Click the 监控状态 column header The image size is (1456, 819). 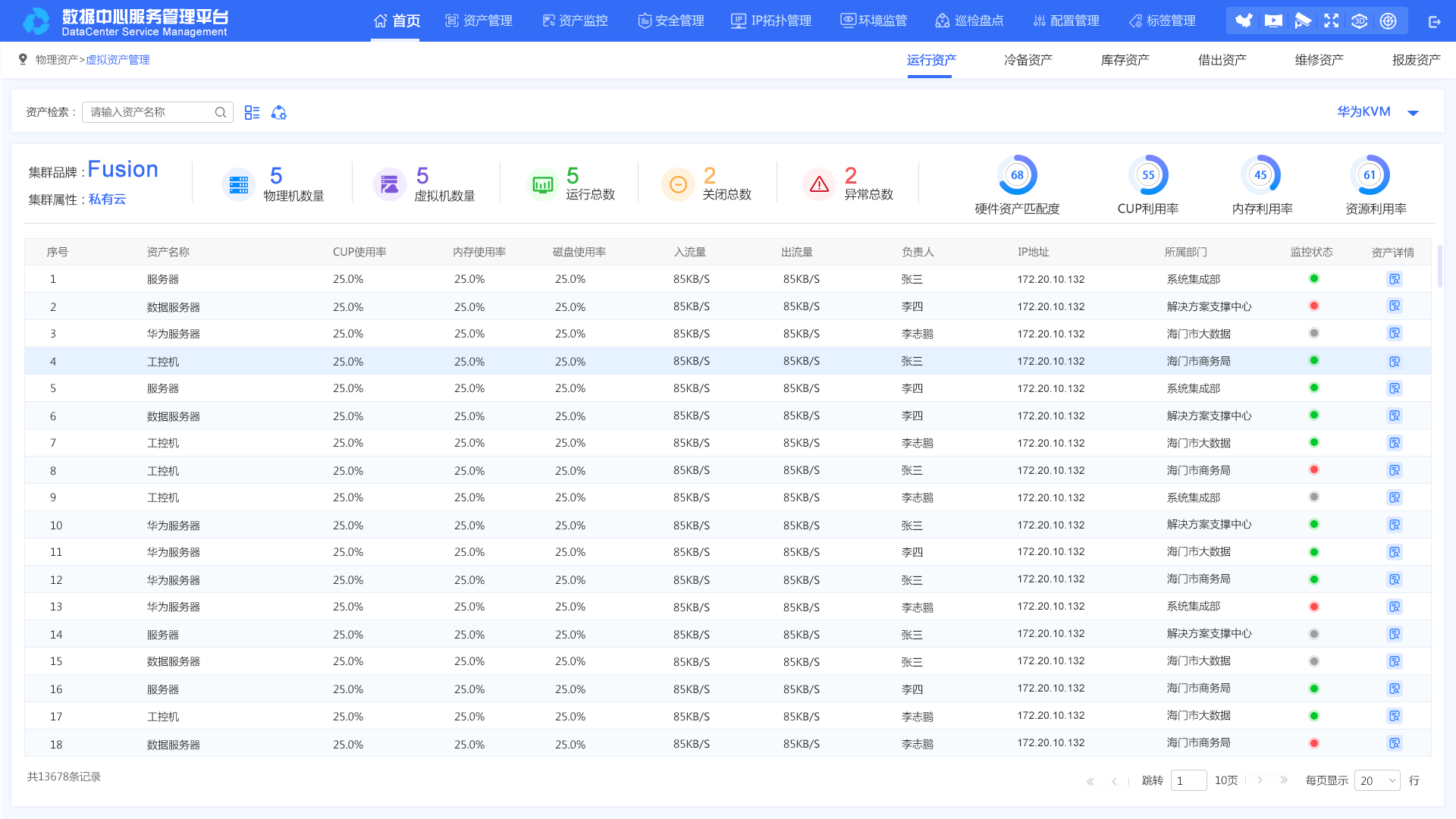(1312, 252)
